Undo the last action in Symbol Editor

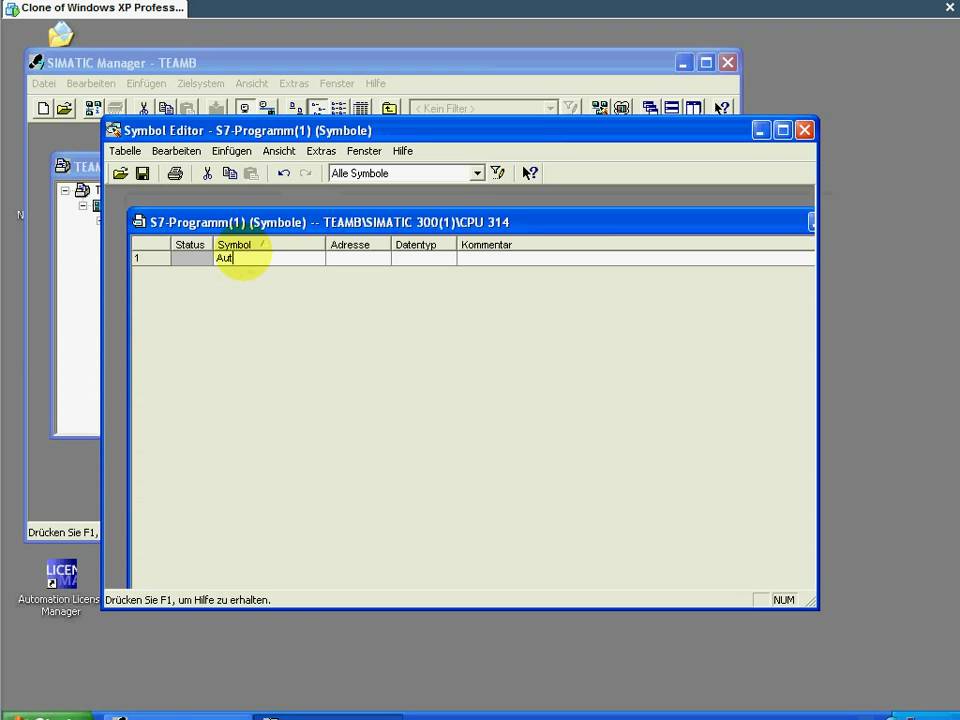283,173
